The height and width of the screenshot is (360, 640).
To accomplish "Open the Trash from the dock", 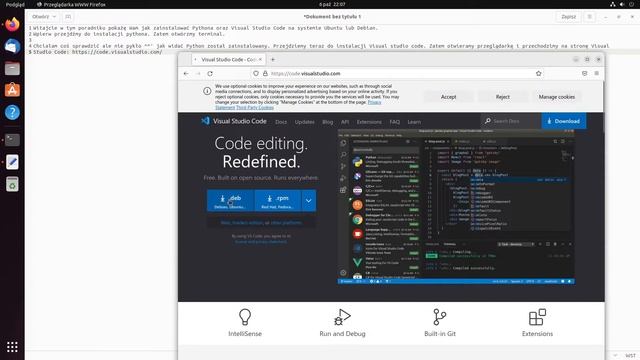I will [x=12, y=184].
